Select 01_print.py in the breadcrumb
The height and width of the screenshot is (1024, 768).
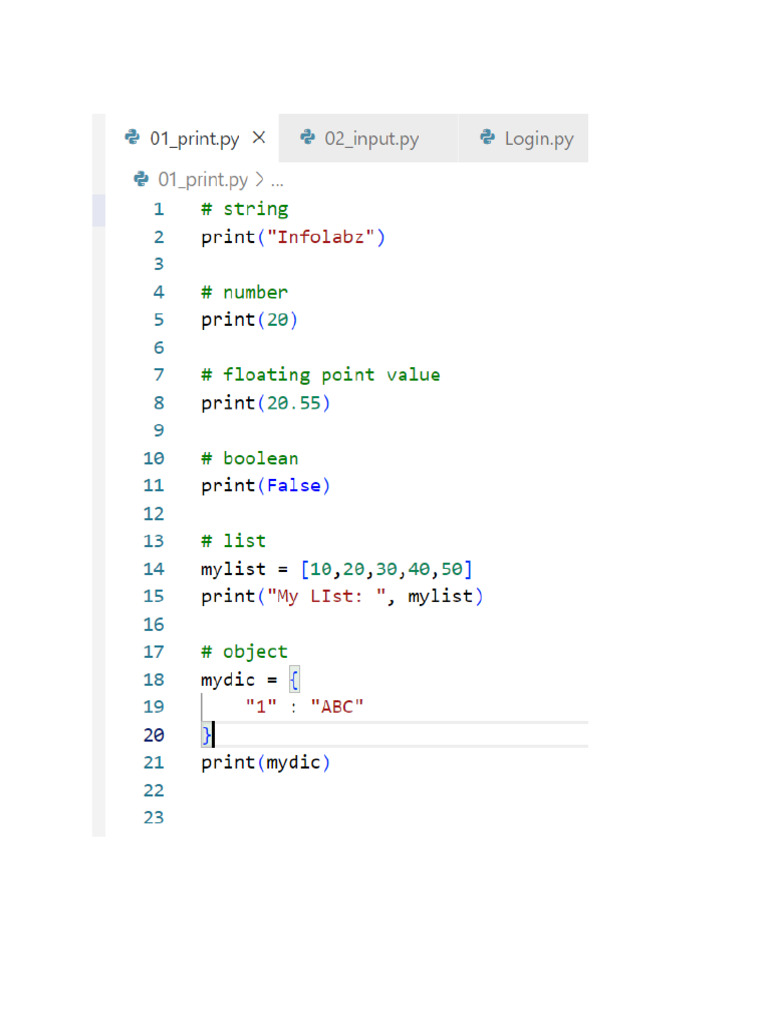coord(203,180)
